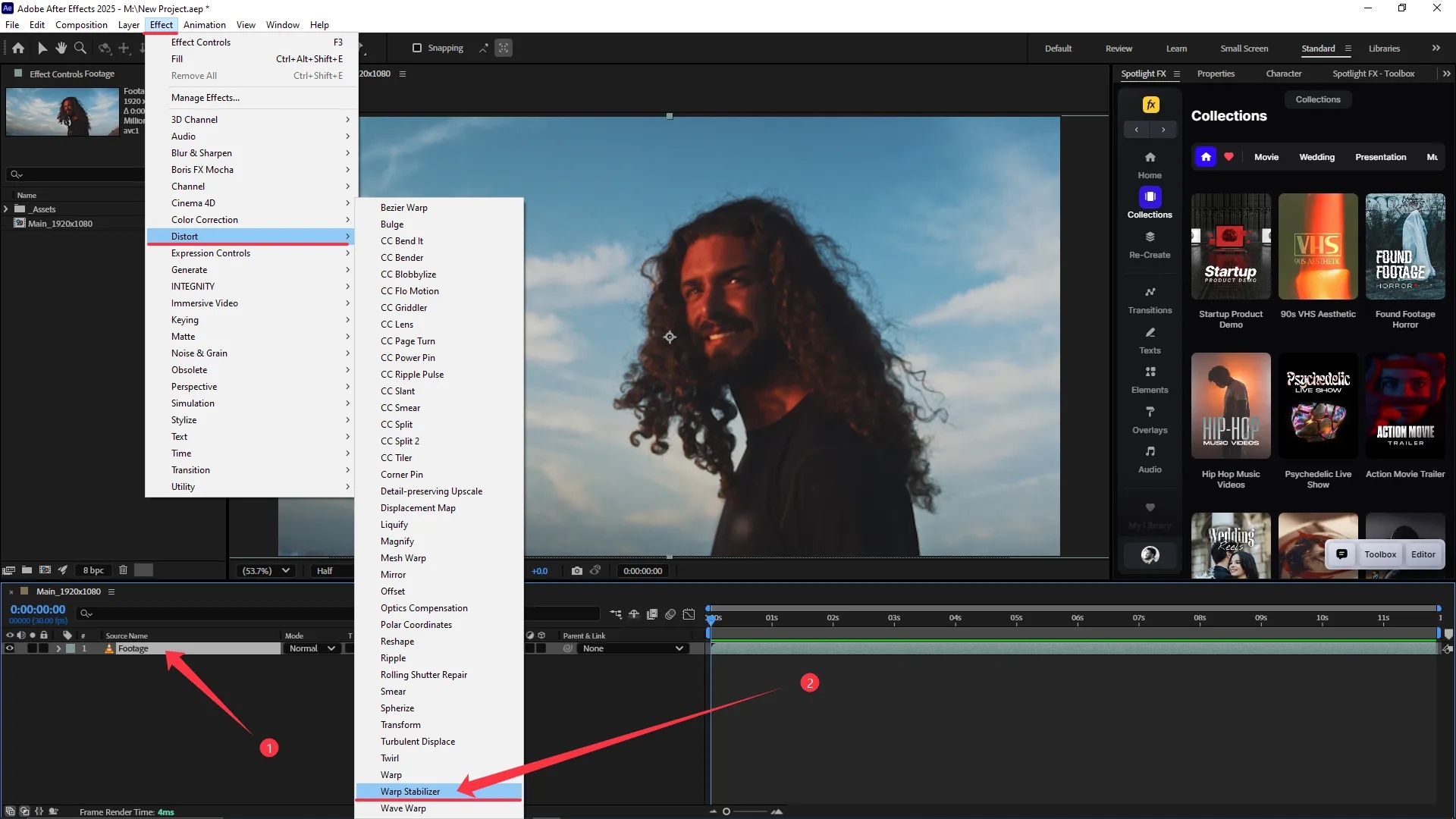
Task: Open the Audio section in Spotlight FX
Action: pyautogui.click(x=1150, y=460)
